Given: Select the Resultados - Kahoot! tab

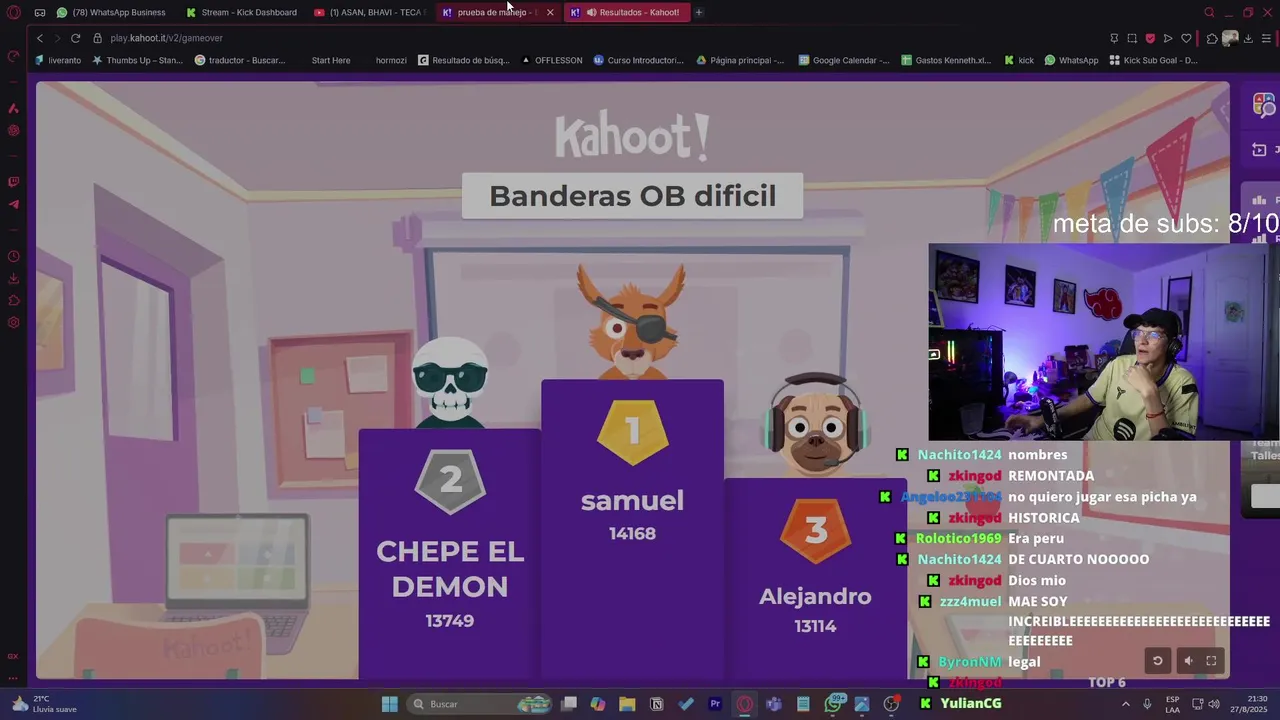Looking at the screenshot, I should tap(628, 12).
